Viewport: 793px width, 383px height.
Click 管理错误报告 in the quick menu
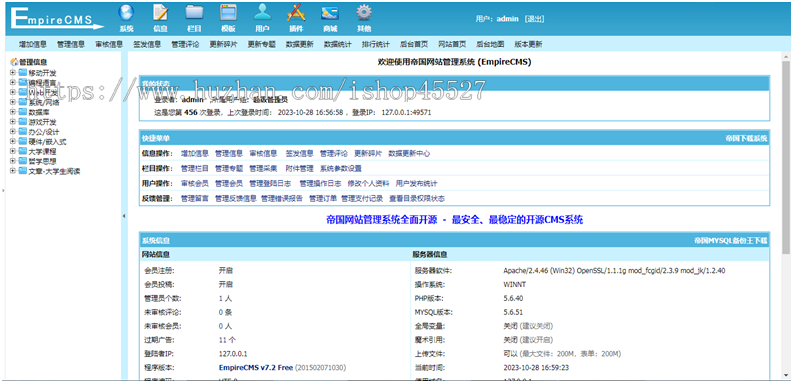282,199
